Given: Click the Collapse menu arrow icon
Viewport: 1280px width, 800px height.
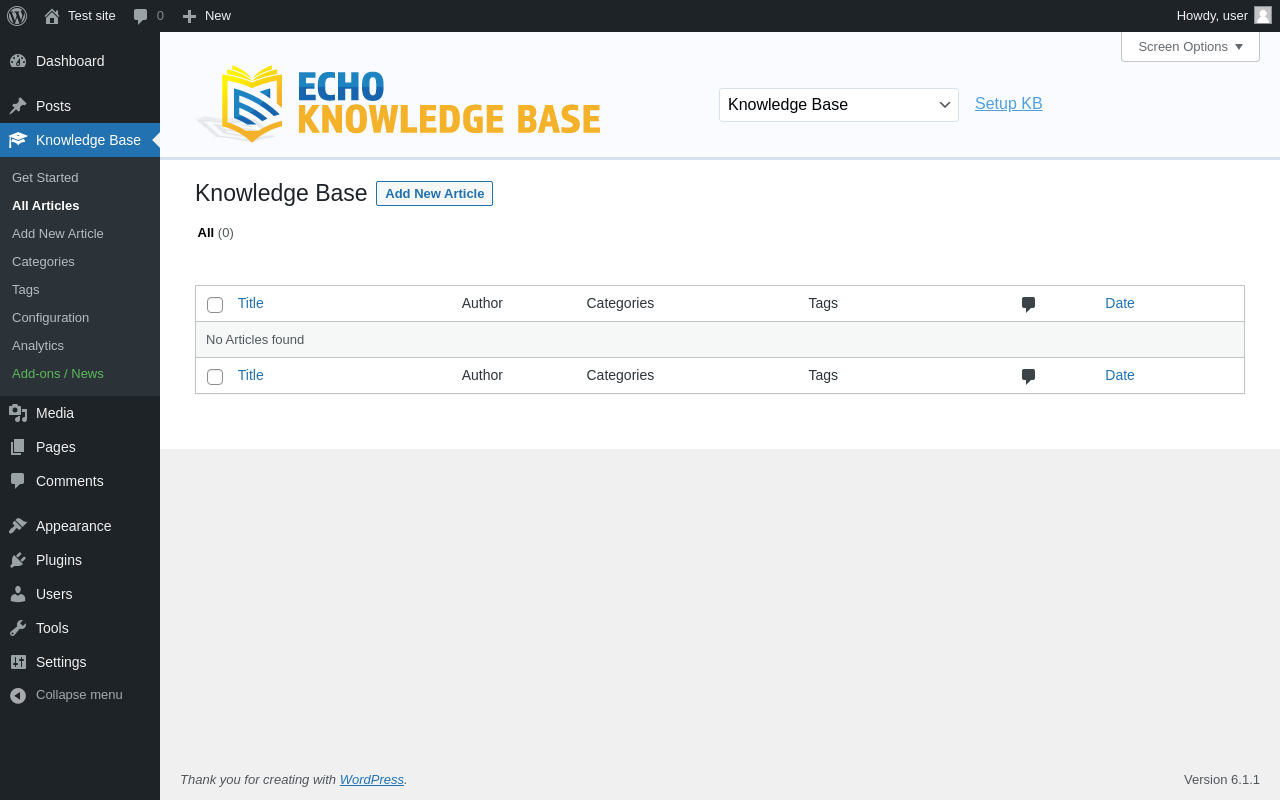Looking at the screenshot, I should tap(18, 695).
